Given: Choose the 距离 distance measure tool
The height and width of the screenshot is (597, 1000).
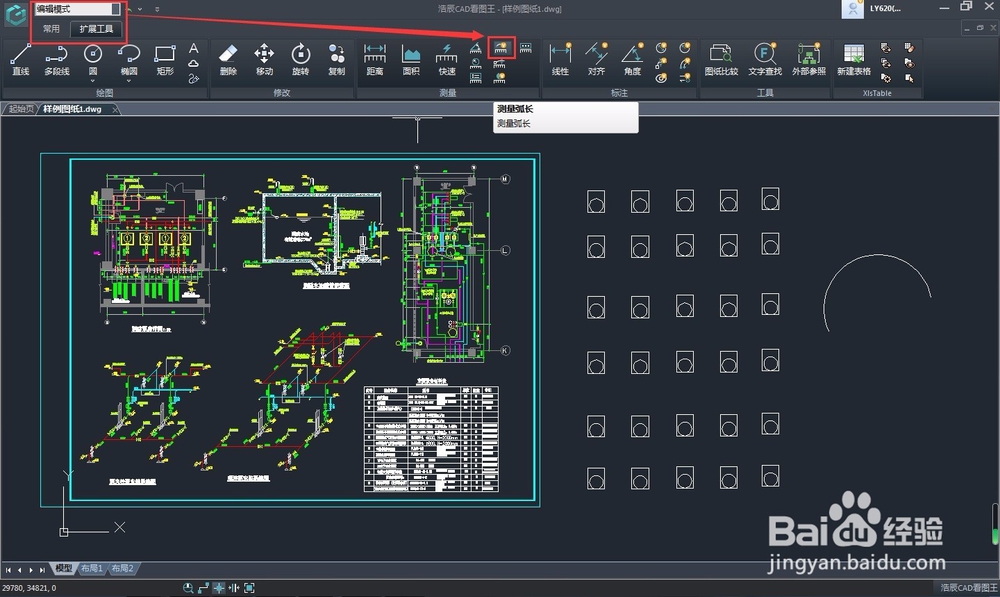Looking at the screenshot, I should (375, 60).
